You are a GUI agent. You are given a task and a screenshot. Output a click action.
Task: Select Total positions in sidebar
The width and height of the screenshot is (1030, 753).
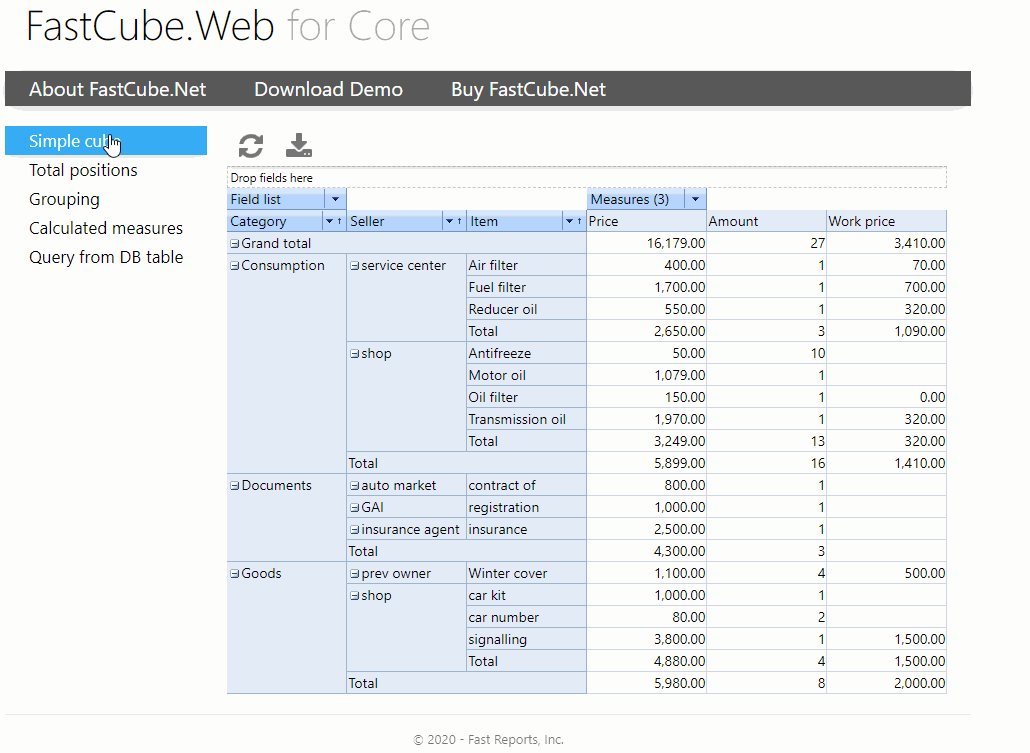[x=83, y=170]
